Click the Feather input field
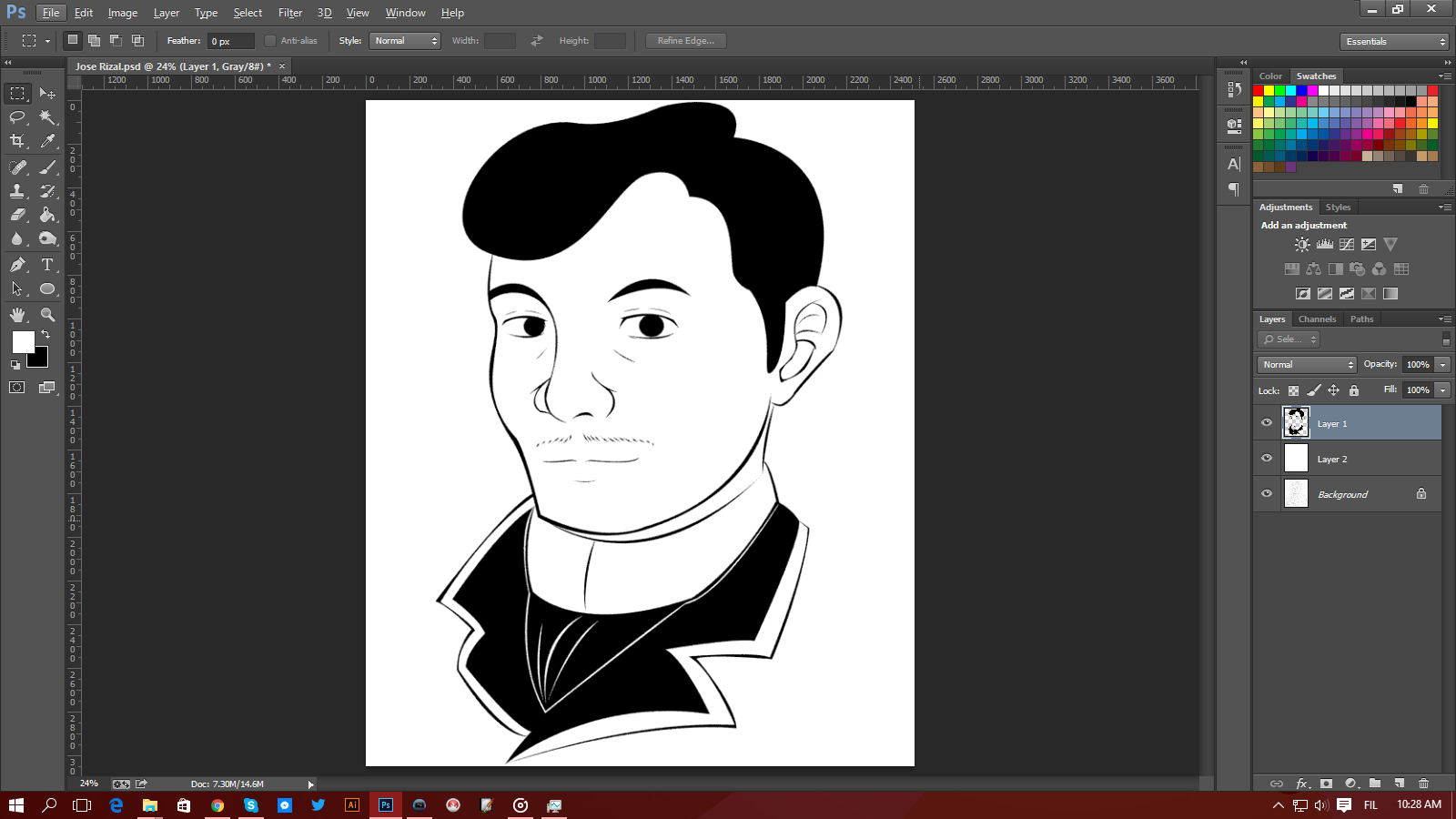 pos(231,41)
